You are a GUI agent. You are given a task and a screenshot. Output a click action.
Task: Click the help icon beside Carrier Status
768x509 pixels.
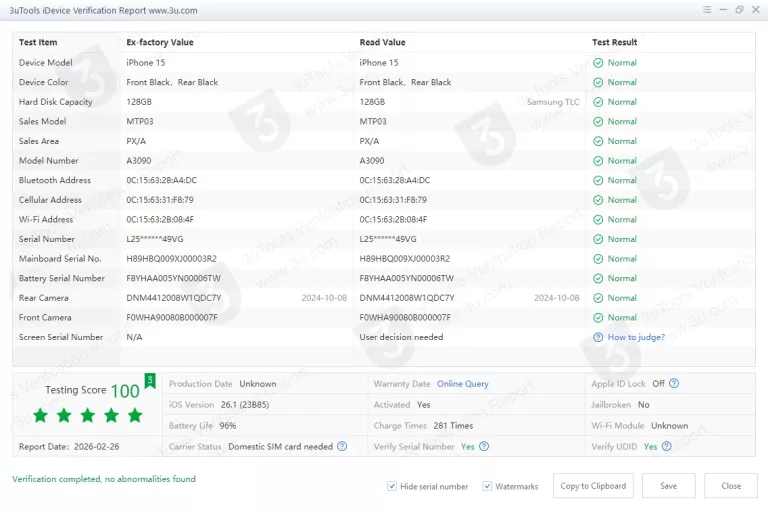click(x=342, y=446)
